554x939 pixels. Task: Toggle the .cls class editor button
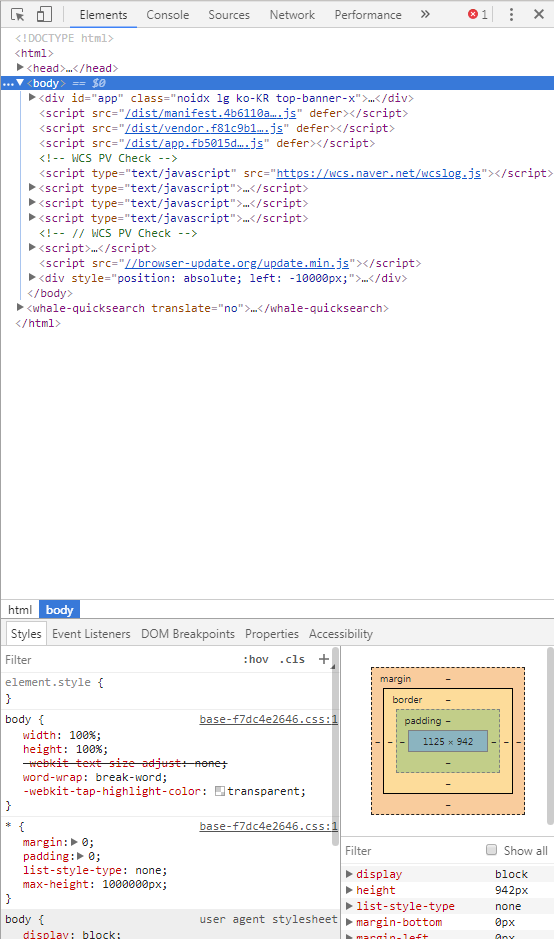click(292, 659)
